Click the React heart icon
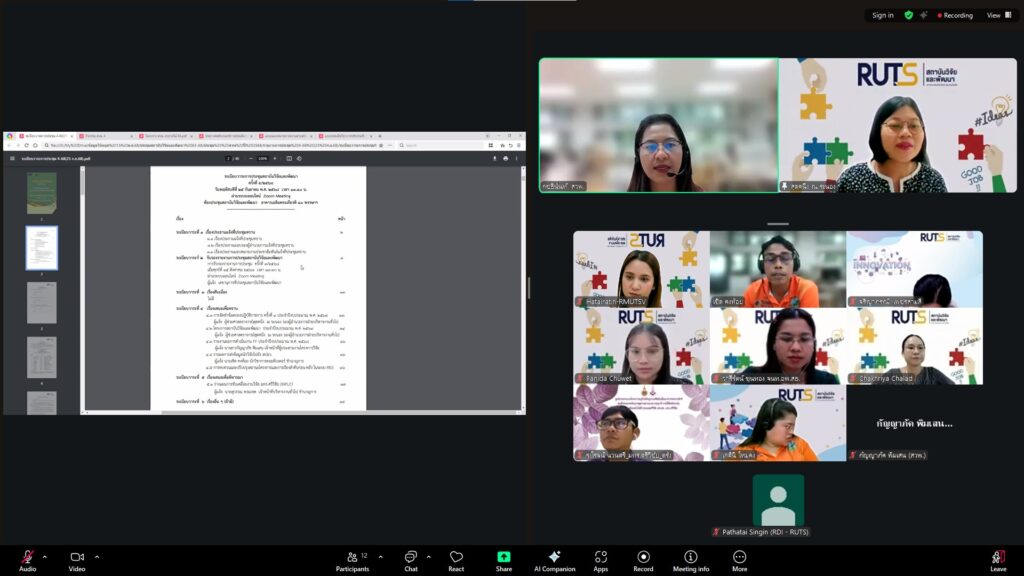The width and height of the screenshot is (1024, 576). coord(456,558)
